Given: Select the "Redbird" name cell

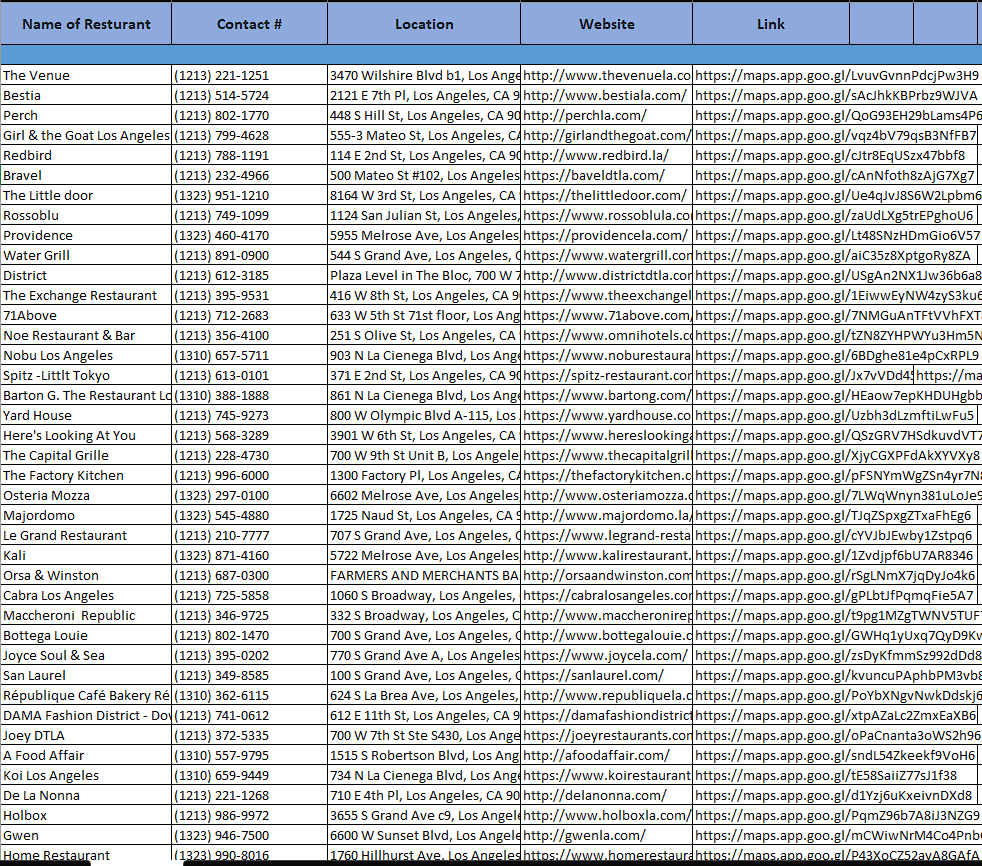Looking at the screenshot, I should (x=86, y=155).
